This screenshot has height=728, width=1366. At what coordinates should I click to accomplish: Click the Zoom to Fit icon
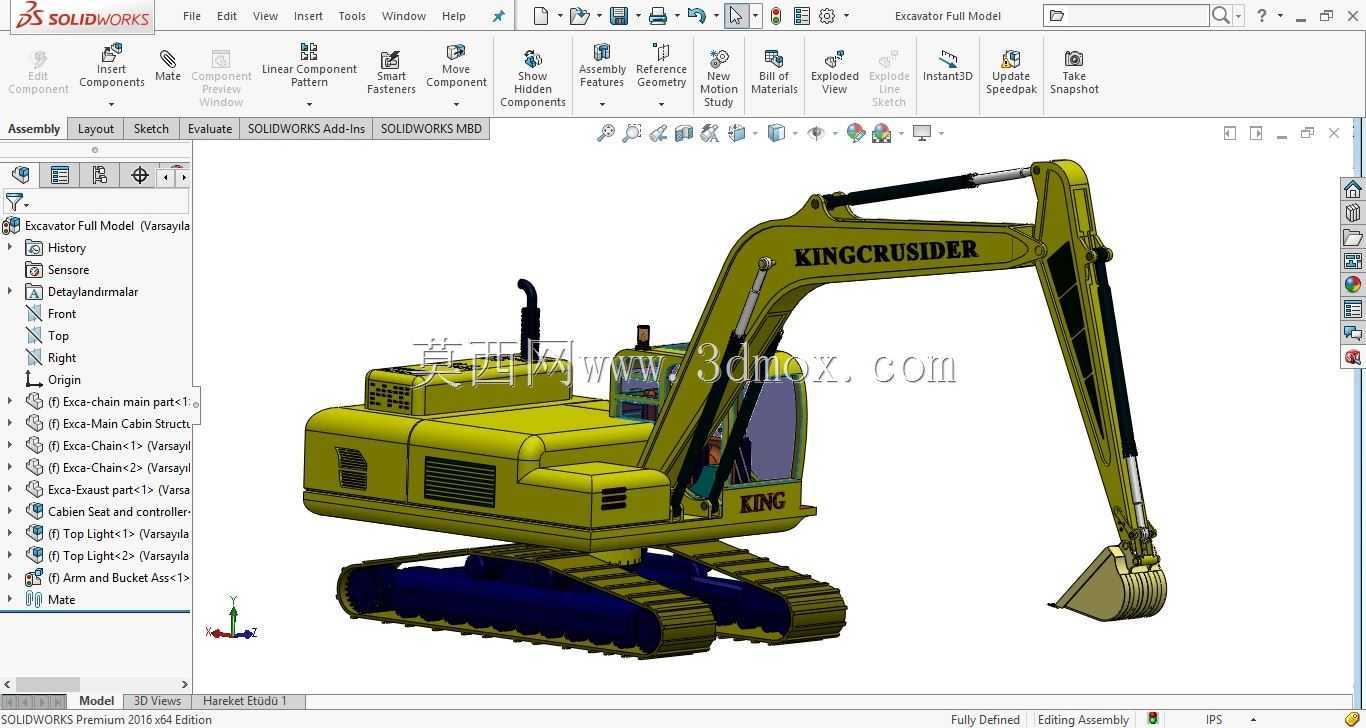click(606, 133)
